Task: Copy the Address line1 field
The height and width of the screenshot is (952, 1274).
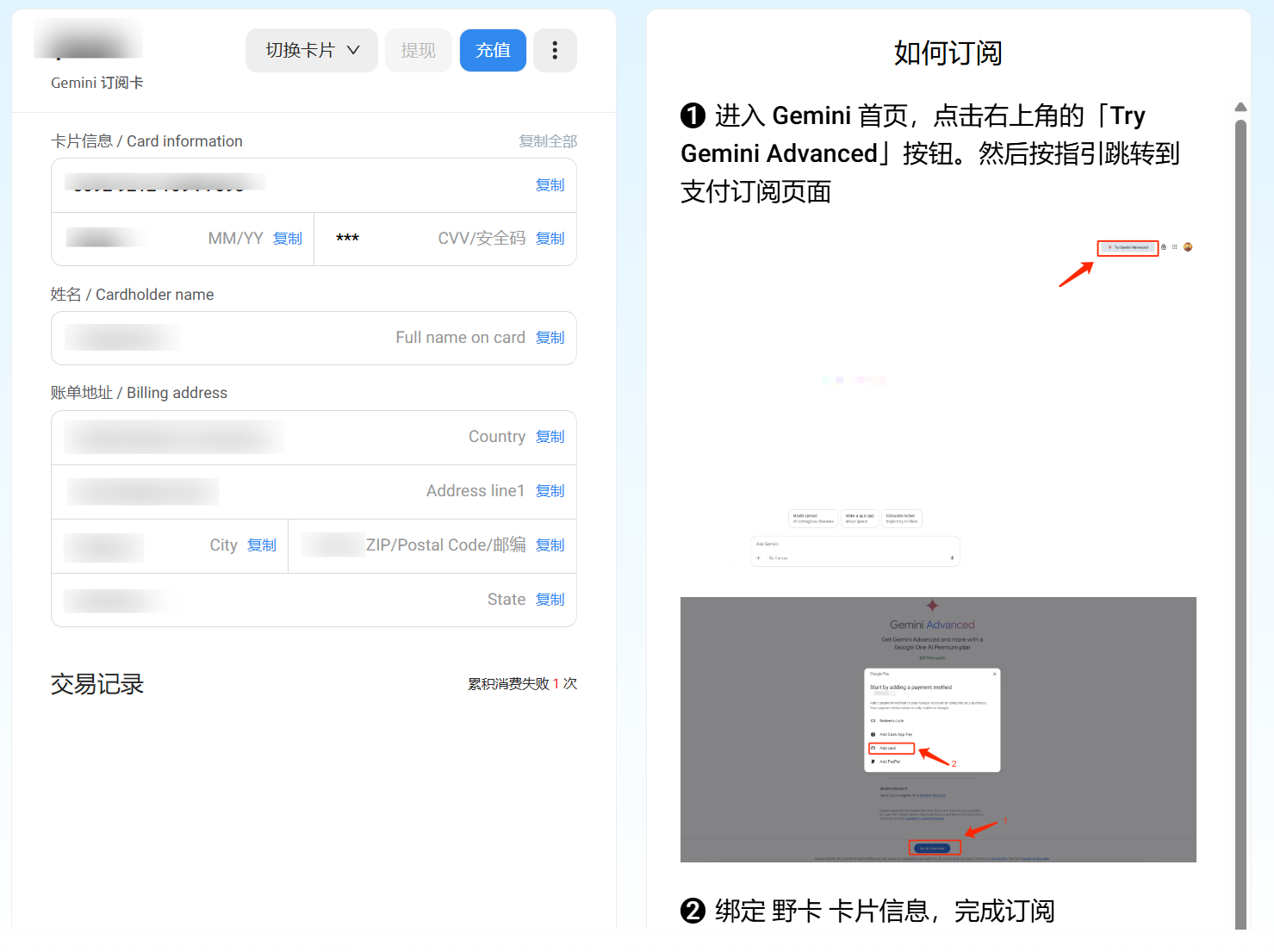Action: (x=550, y=491)
